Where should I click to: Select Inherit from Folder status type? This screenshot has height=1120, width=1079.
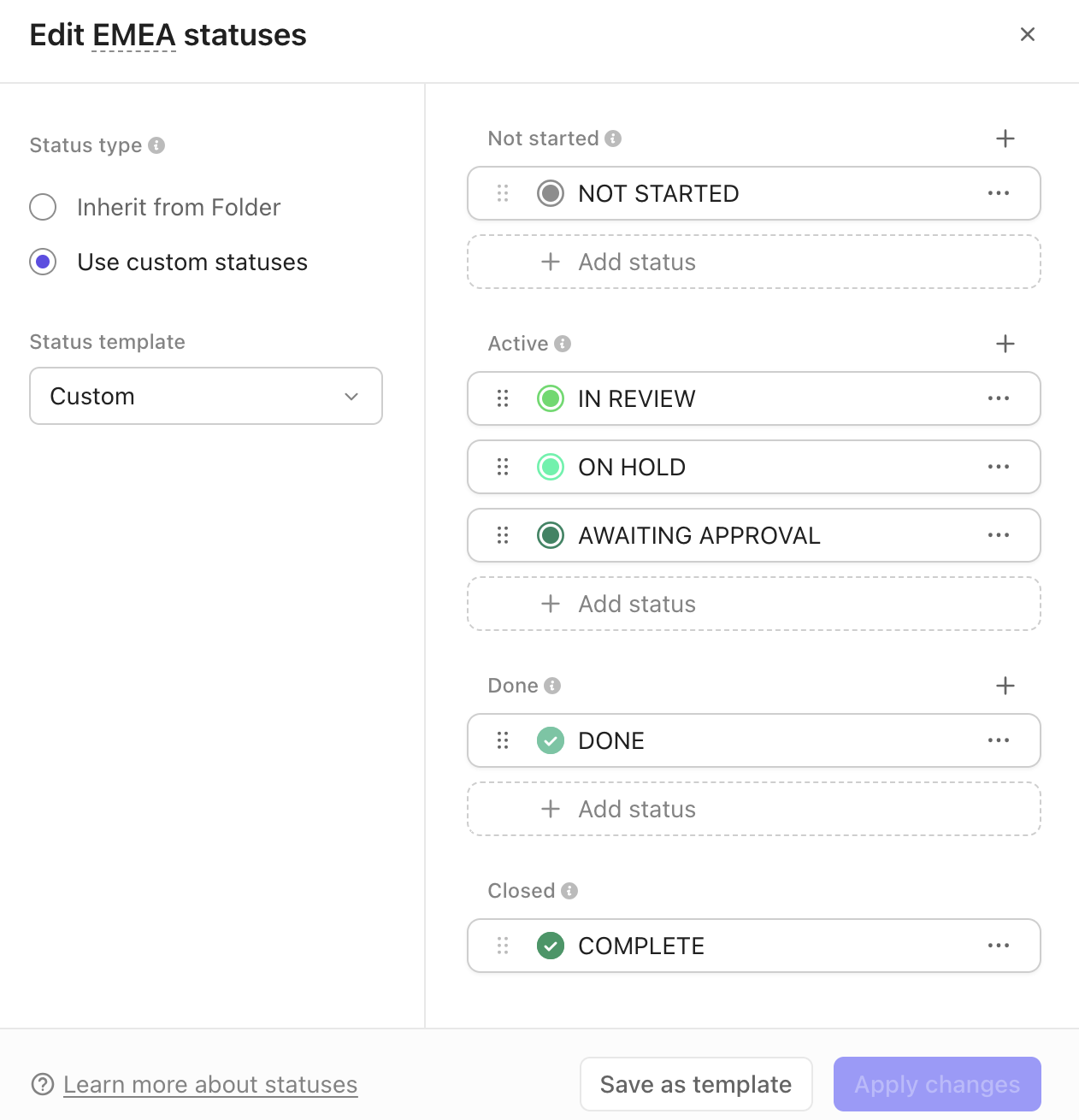tap(43, 207)
